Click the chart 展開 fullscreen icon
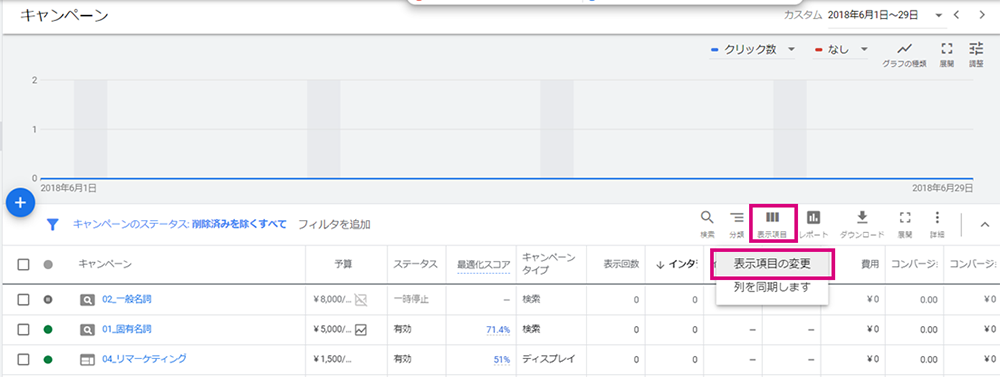1000x377 pixels. pyautogui.click(x=947, y=55)
